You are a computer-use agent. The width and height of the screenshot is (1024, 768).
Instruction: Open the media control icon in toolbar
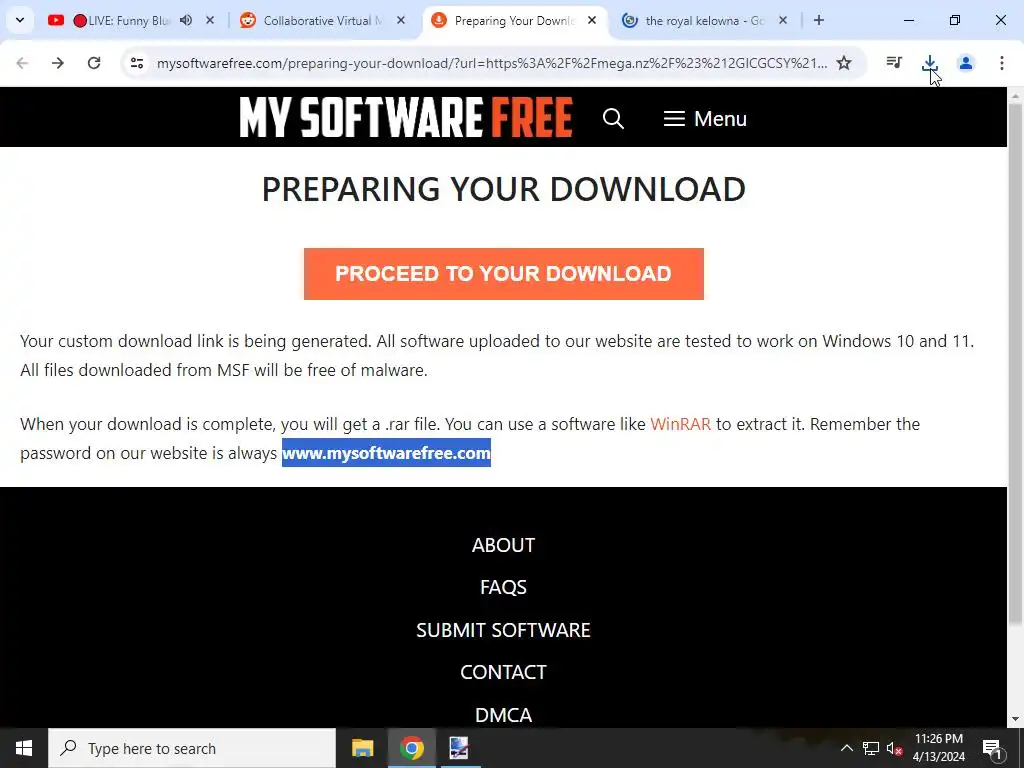click(x=893, y=63)
